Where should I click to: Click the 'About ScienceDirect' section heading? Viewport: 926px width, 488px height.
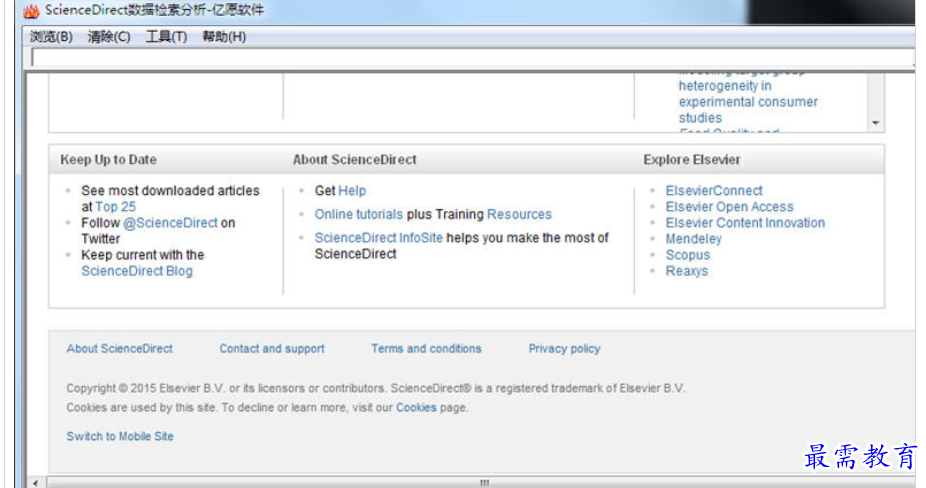(x=354, y=160)
